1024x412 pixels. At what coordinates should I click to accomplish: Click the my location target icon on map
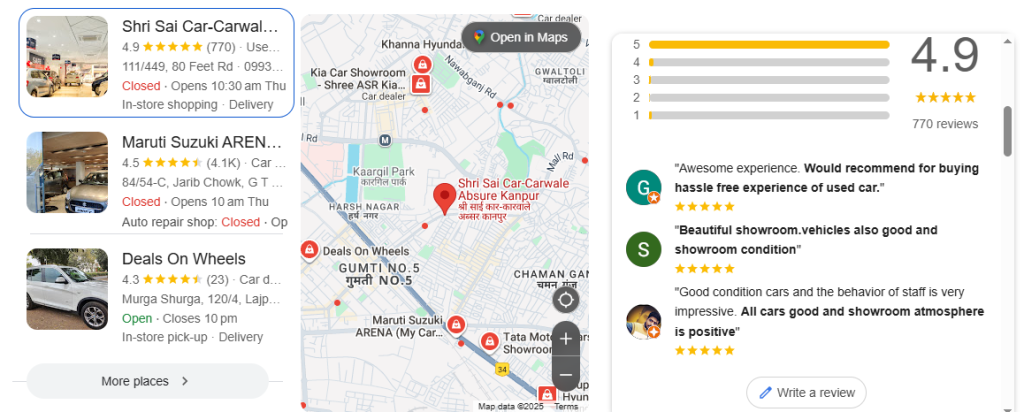[x=566, y=300]
